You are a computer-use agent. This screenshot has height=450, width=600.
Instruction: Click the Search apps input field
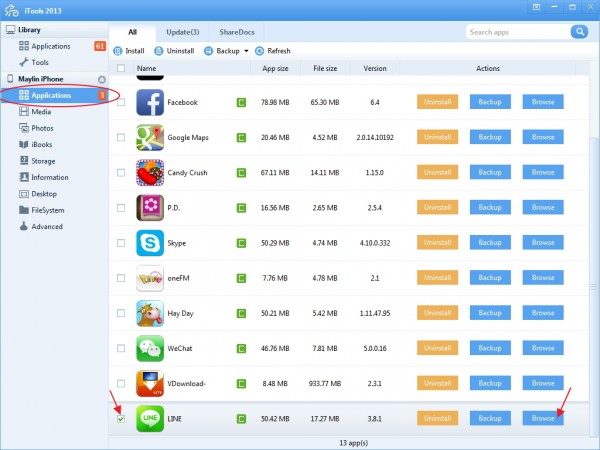tap(517, 32)
